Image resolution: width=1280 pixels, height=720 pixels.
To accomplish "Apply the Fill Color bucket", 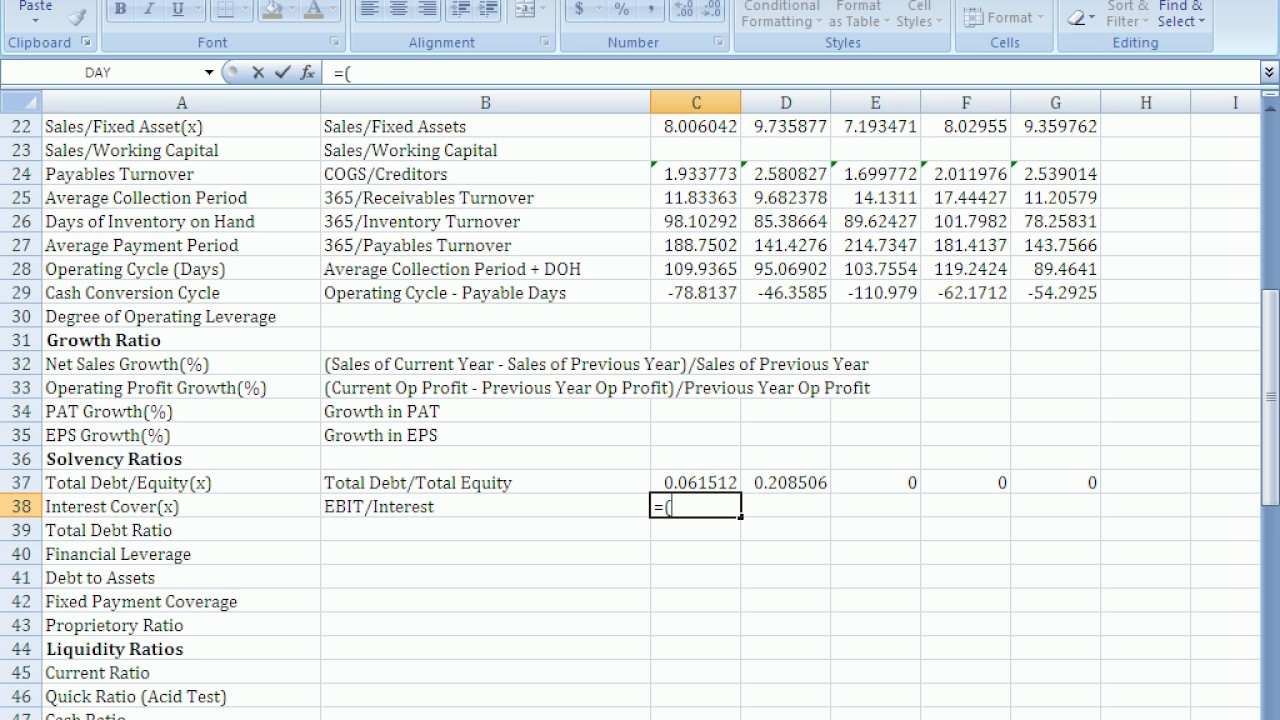I will coord(272,10).
